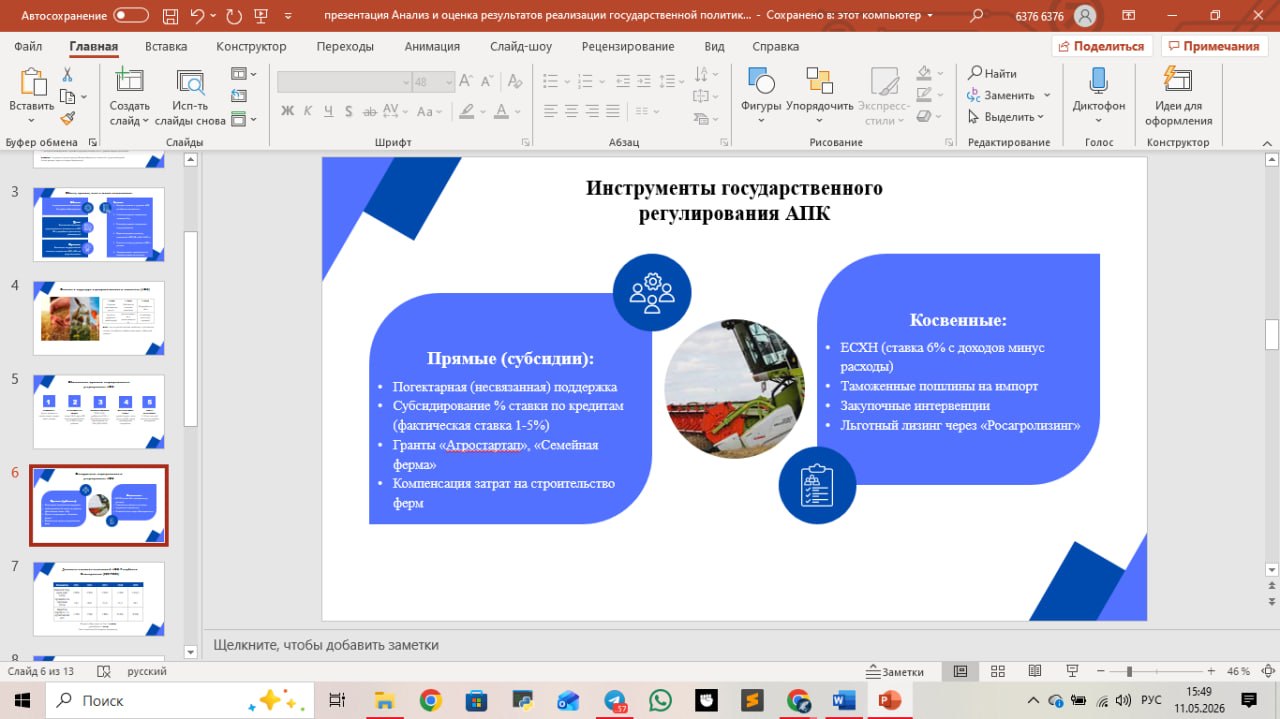The image size is (1280, 719).
Task: Select slide 7 thumbnail
Action: click(99, 599)
